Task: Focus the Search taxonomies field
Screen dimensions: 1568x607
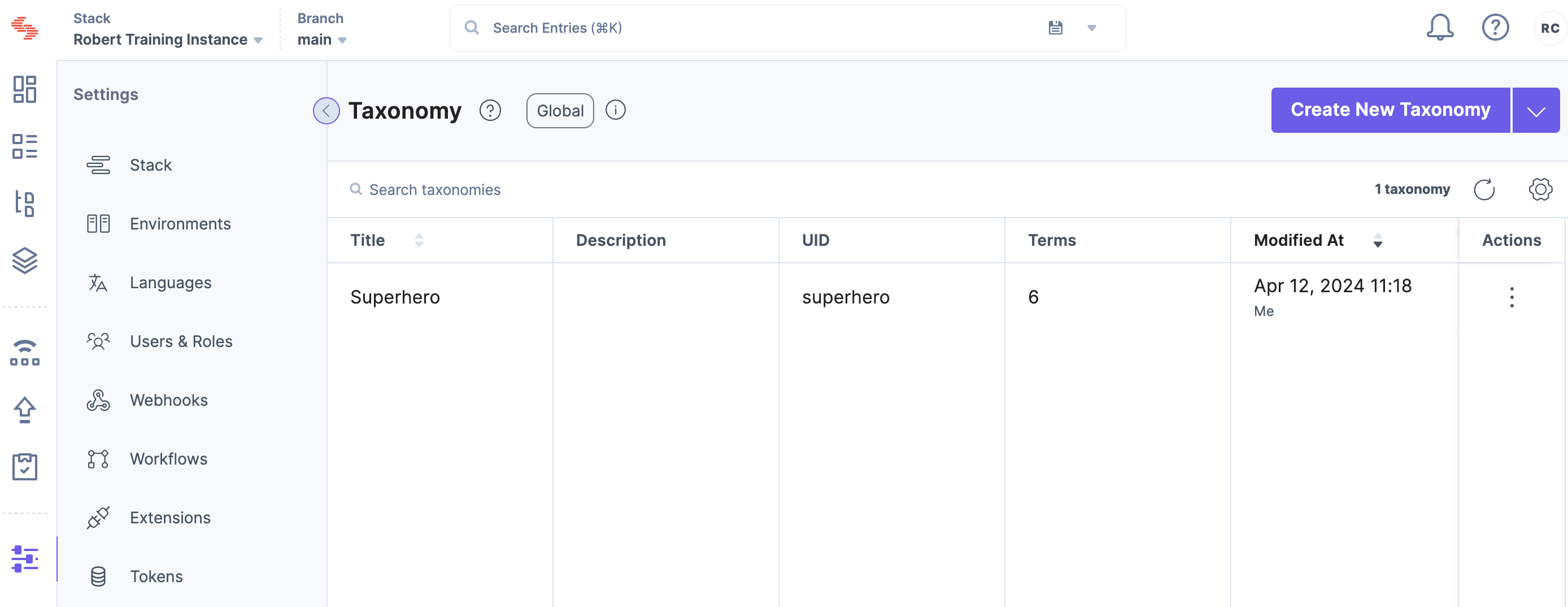Action: [x=434, y=189]
